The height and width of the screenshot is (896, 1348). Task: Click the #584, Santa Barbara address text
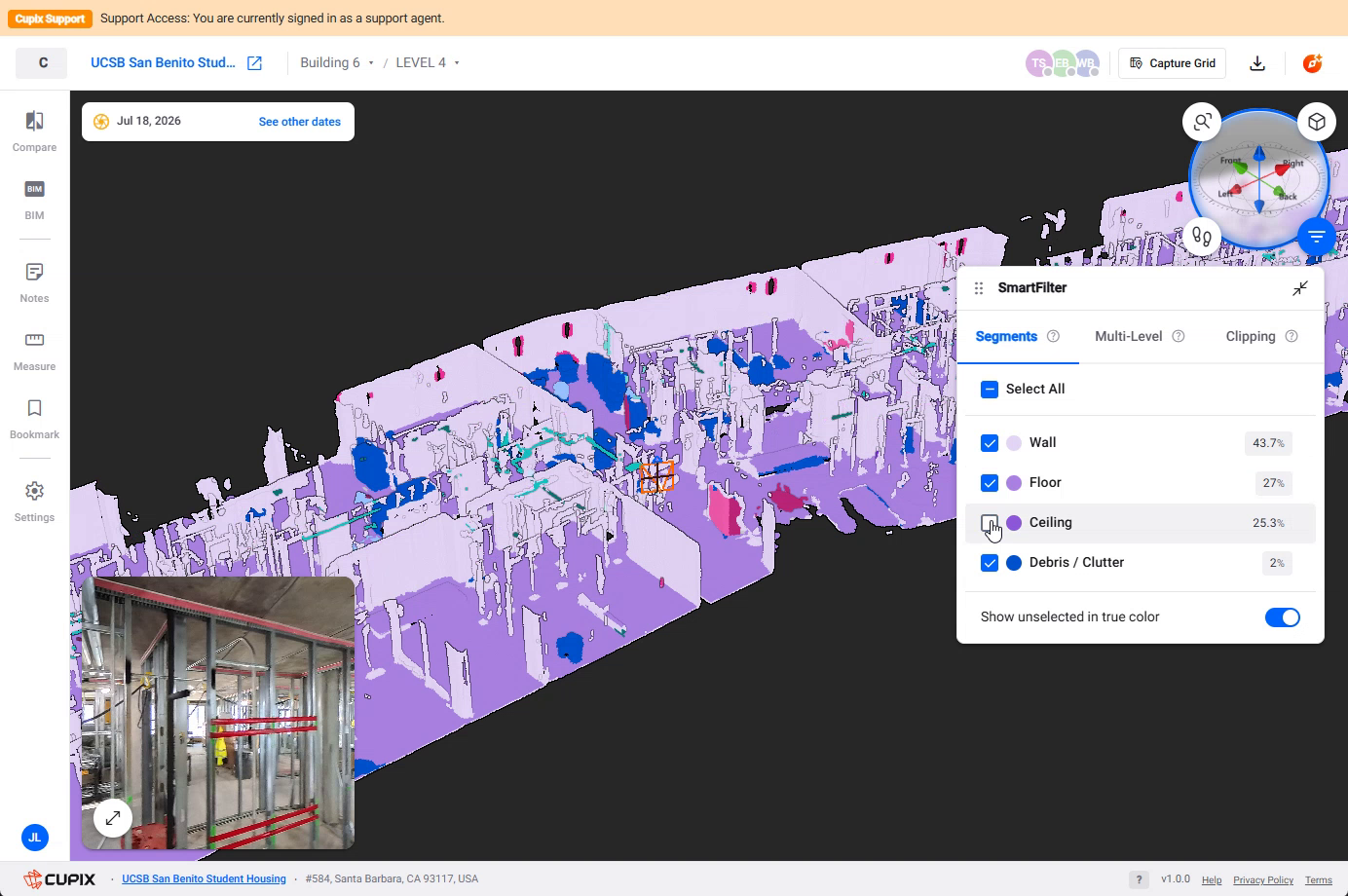click(x=392, y=879)
